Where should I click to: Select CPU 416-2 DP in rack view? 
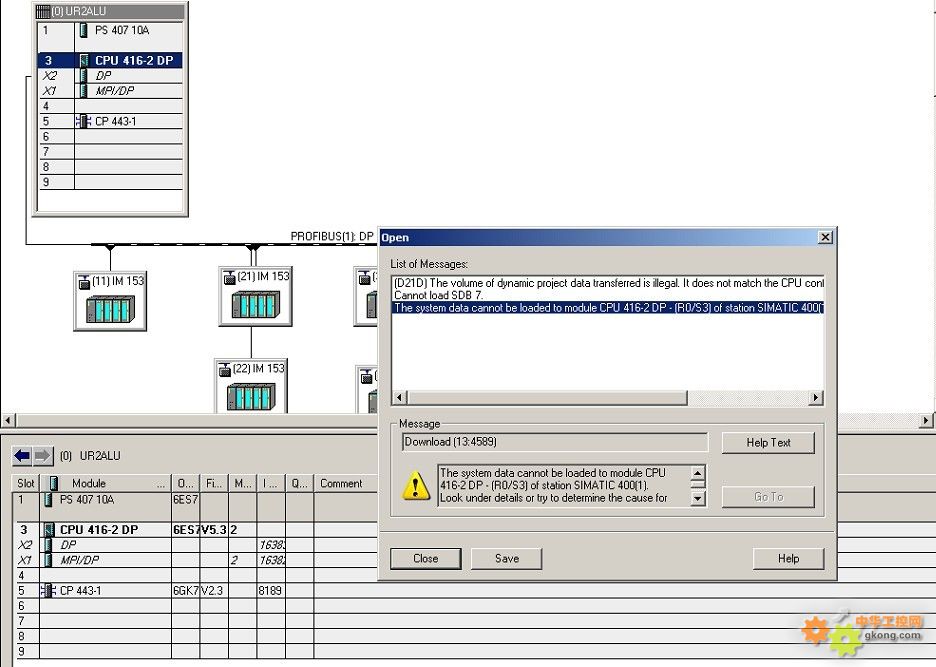click(x=110, y=60)
